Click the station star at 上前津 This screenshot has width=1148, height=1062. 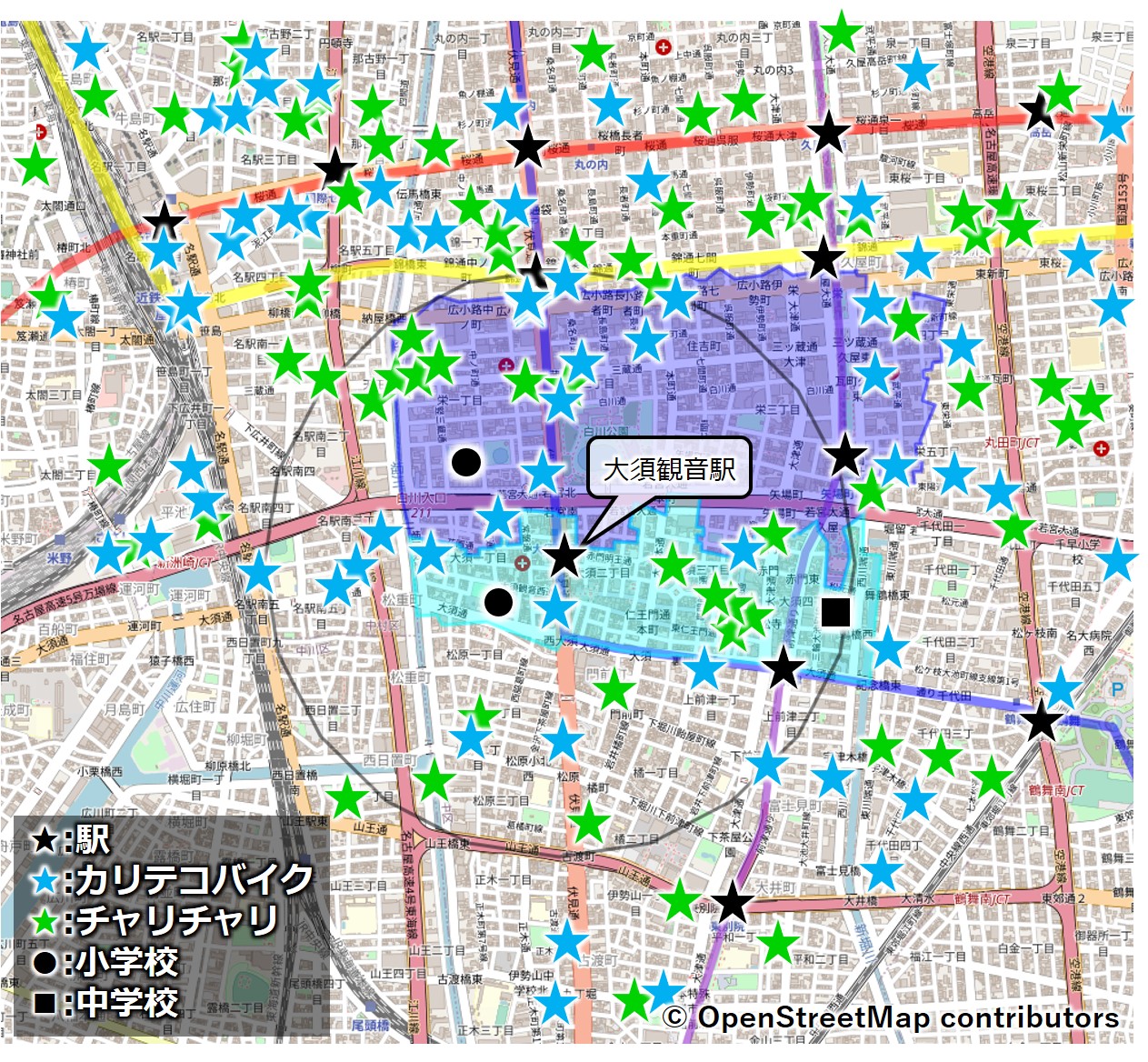tap(784, 670)
